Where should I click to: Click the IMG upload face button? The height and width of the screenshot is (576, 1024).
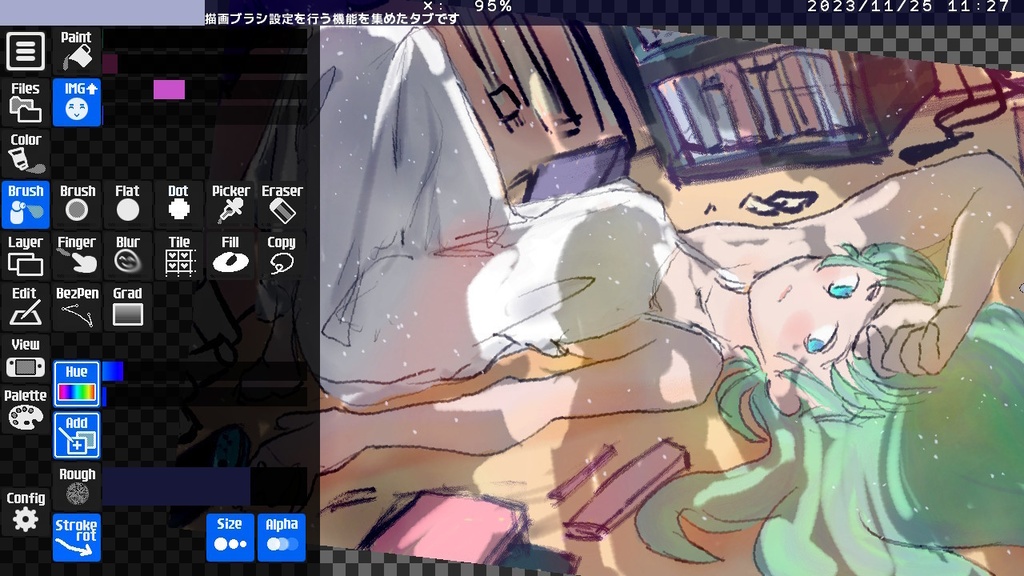click(76, 102)
